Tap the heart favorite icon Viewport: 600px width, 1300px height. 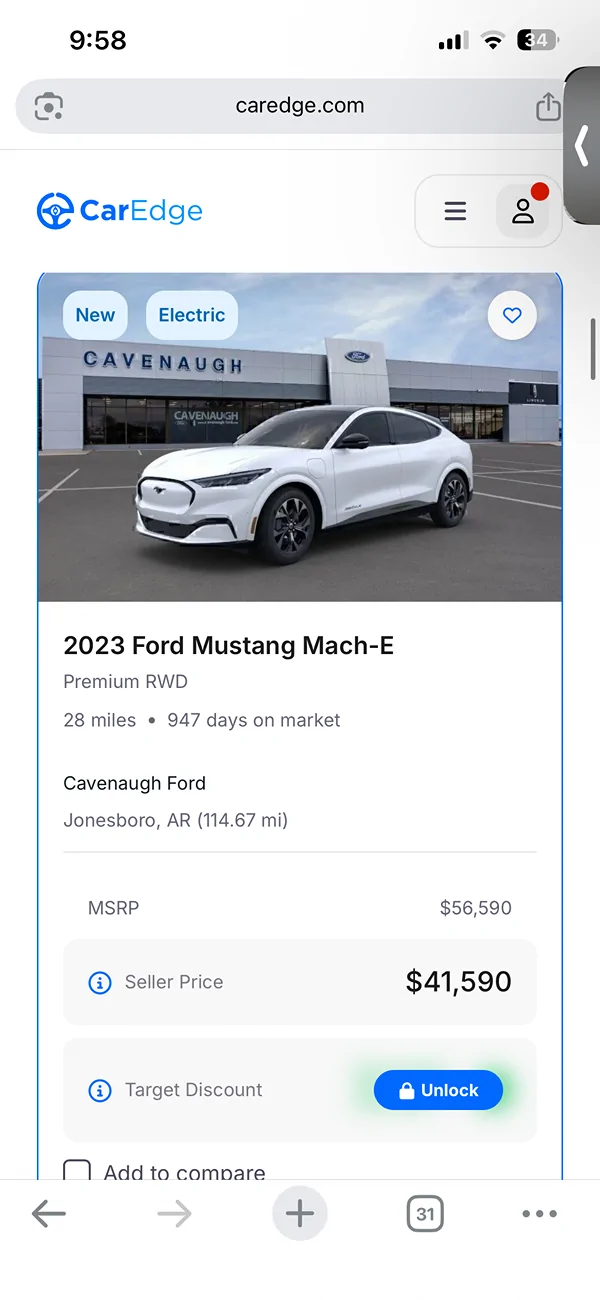512,315
